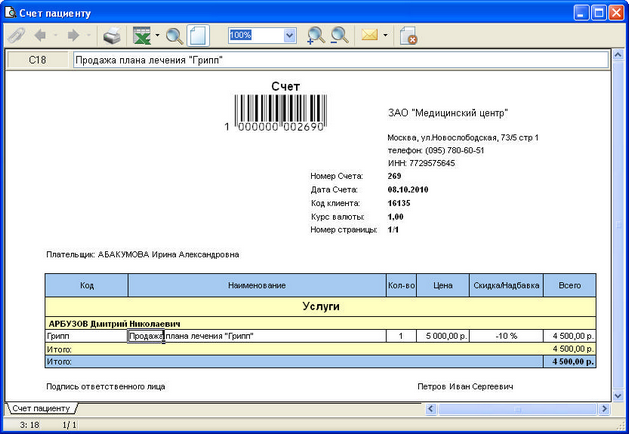Select the '-10 %' discount cell
This screenshot has width=629, height=434.
[x=506, y=336]
